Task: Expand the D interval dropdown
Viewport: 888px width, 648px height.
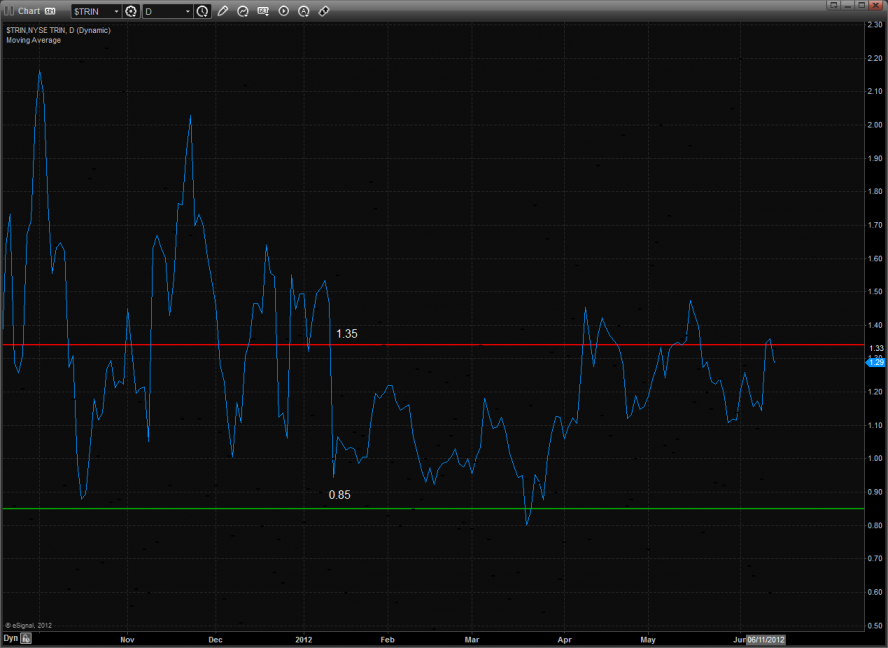Action: click(188, 12)
